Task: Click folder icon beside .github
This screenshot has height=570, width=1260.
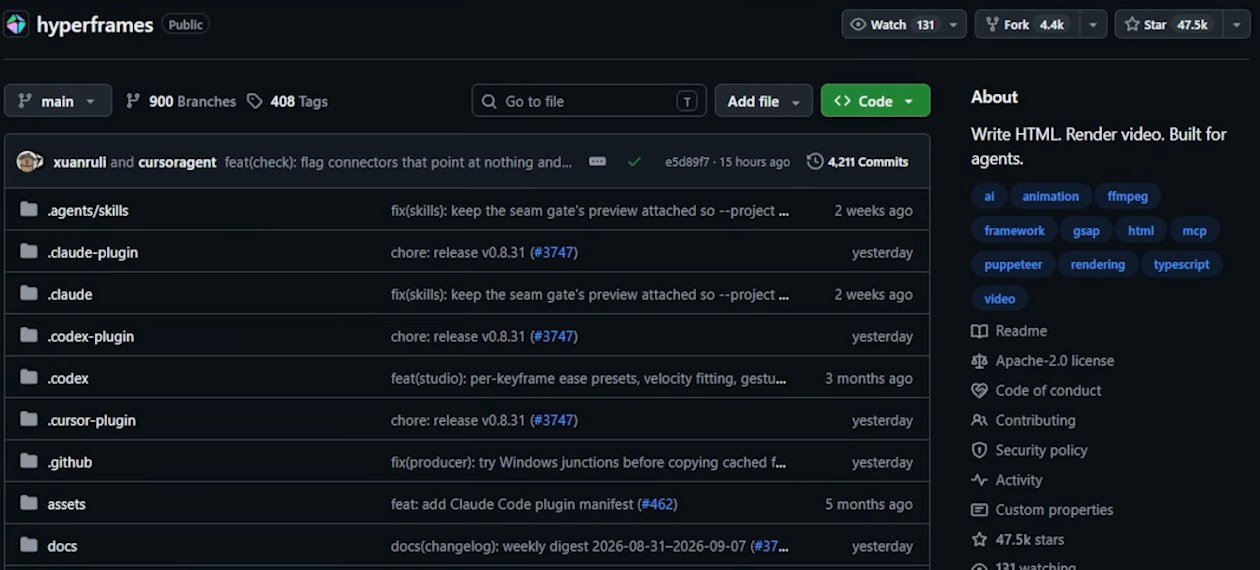Action: click(x=28, y=462)
